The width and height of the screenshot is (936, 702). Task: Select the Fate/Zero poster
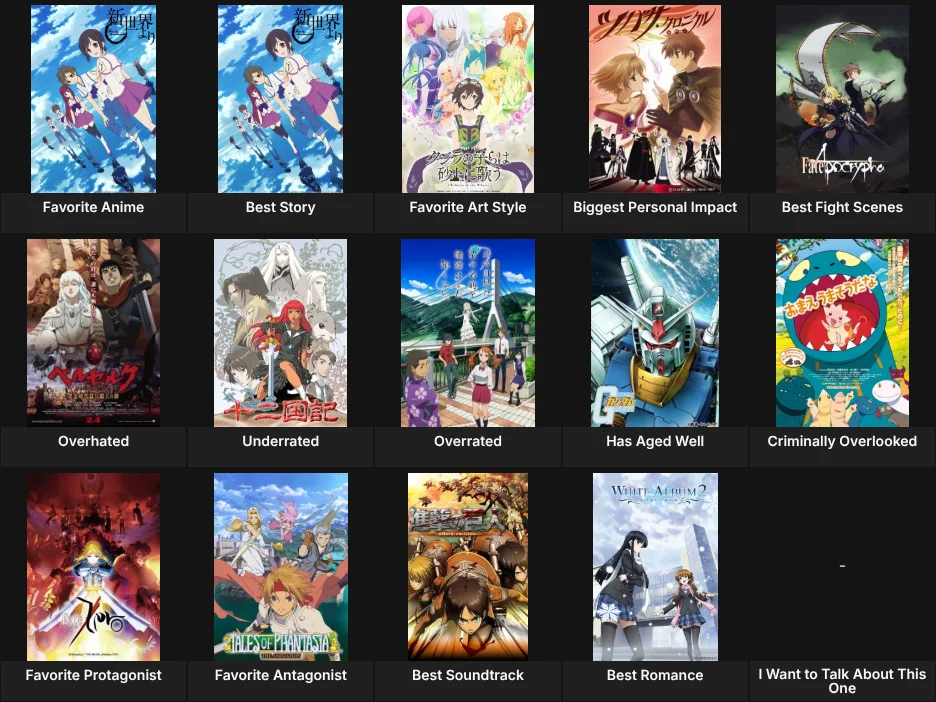pyautogui.click(x=93, y=567)
